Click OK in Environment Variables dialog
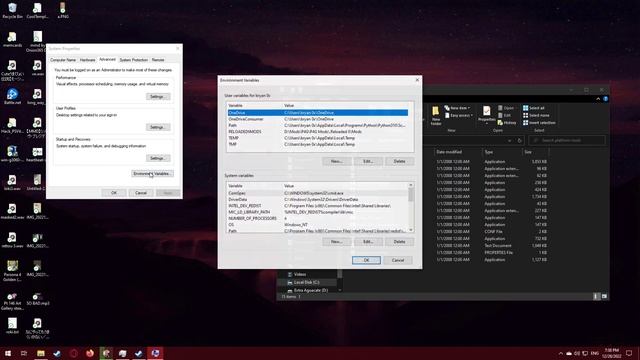640x360 pixels. [x=366, y=260]
